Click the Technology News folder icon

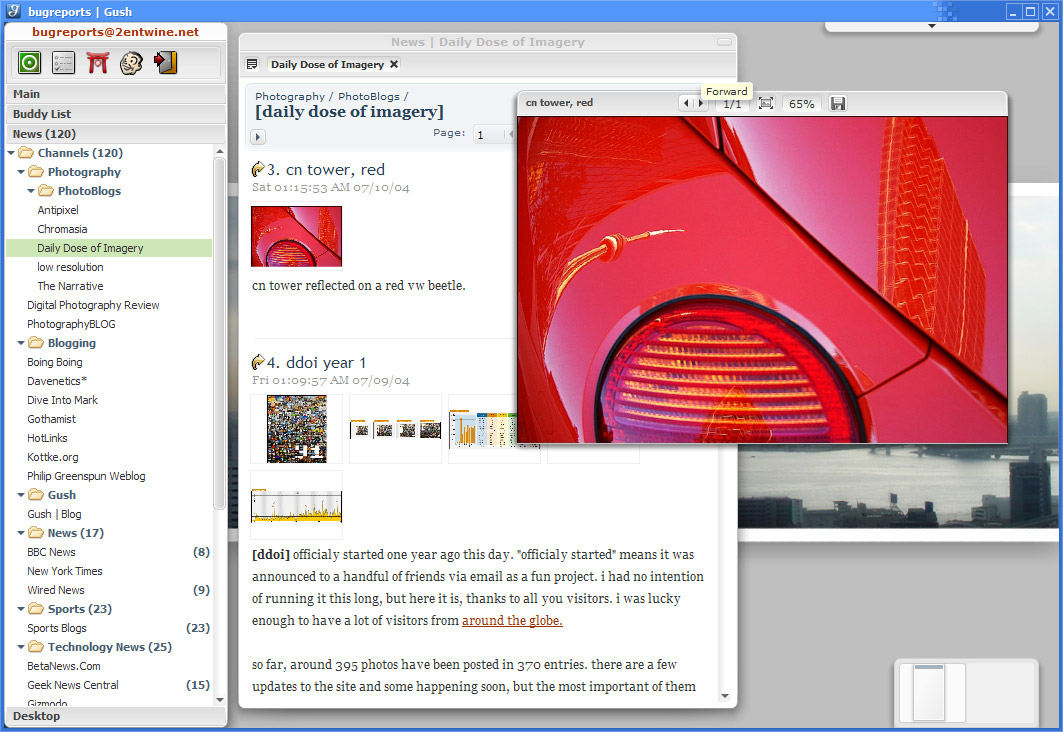[x=37, y=647]
